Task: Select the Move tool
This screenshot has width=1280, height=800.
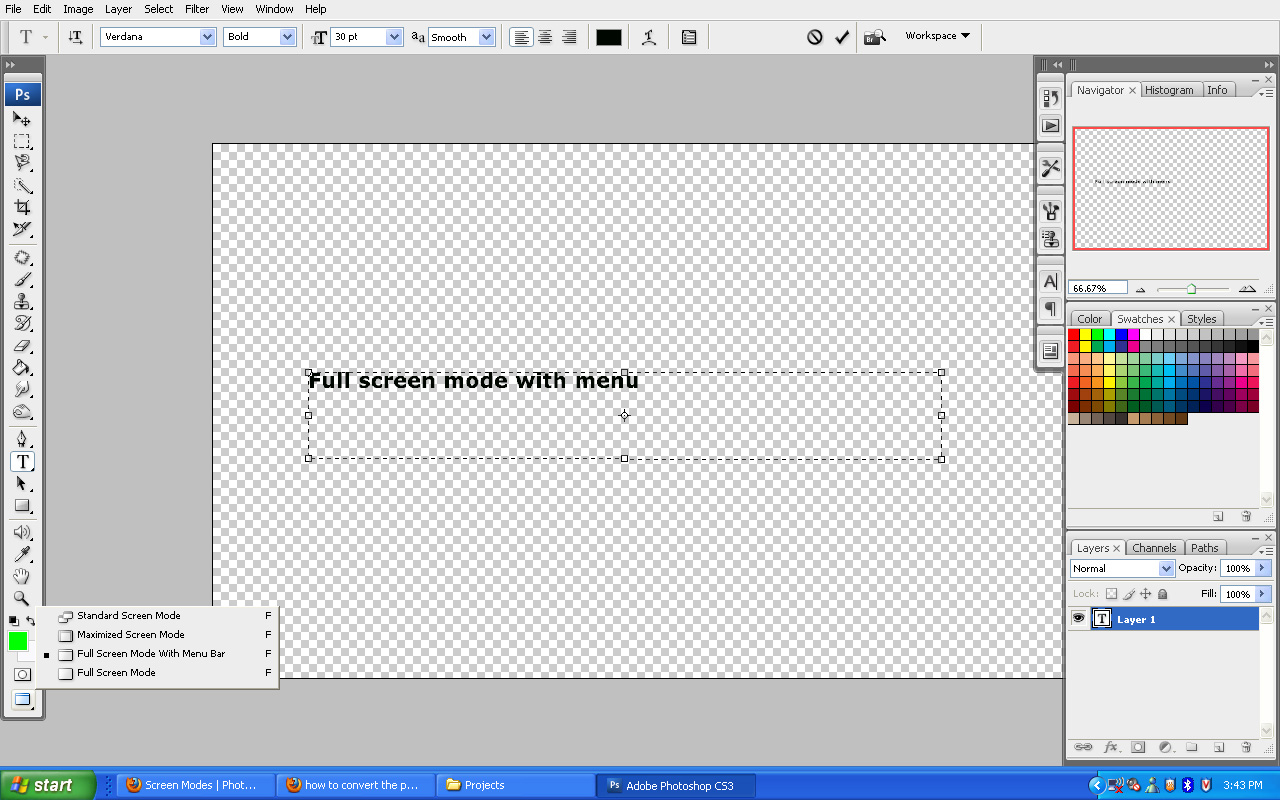Action: [22, 118]
